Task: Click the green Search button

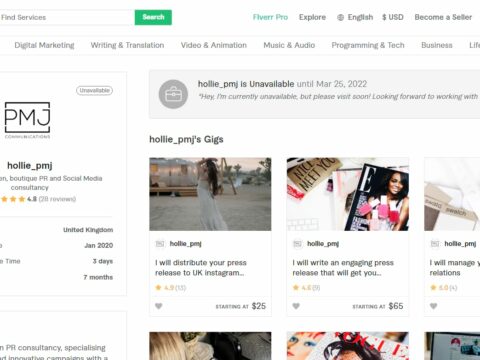Action: click(153, 17)
